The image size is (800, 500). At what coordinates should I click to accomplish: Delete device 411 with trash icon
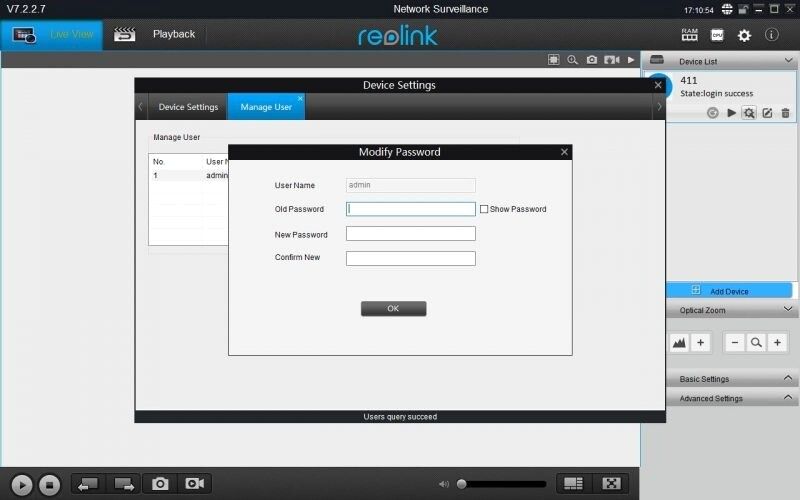click(x=785, y=113)
